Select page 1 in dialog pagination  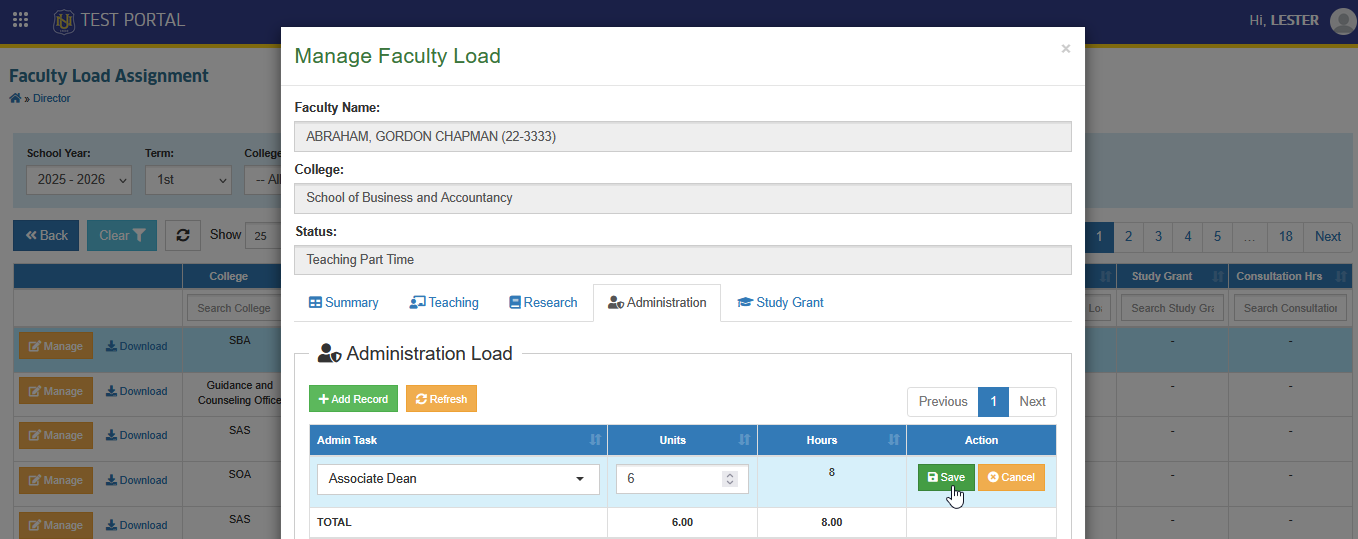click(x=993, y=401)
